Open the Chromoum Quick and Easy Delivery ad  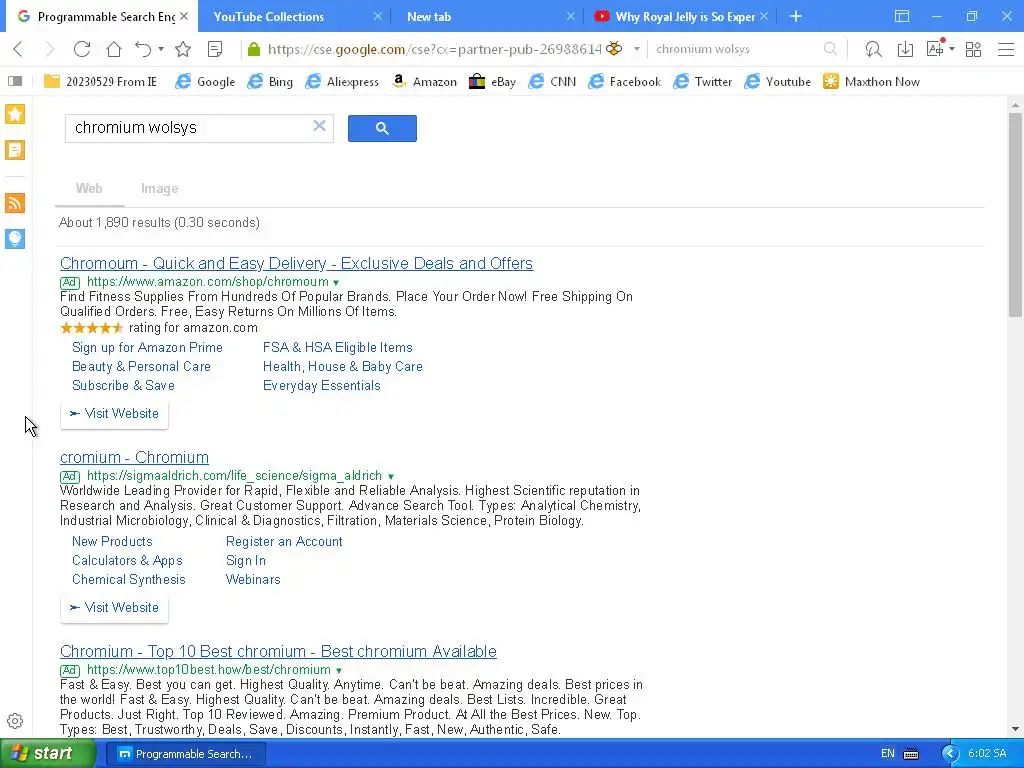tap(296, 263)
